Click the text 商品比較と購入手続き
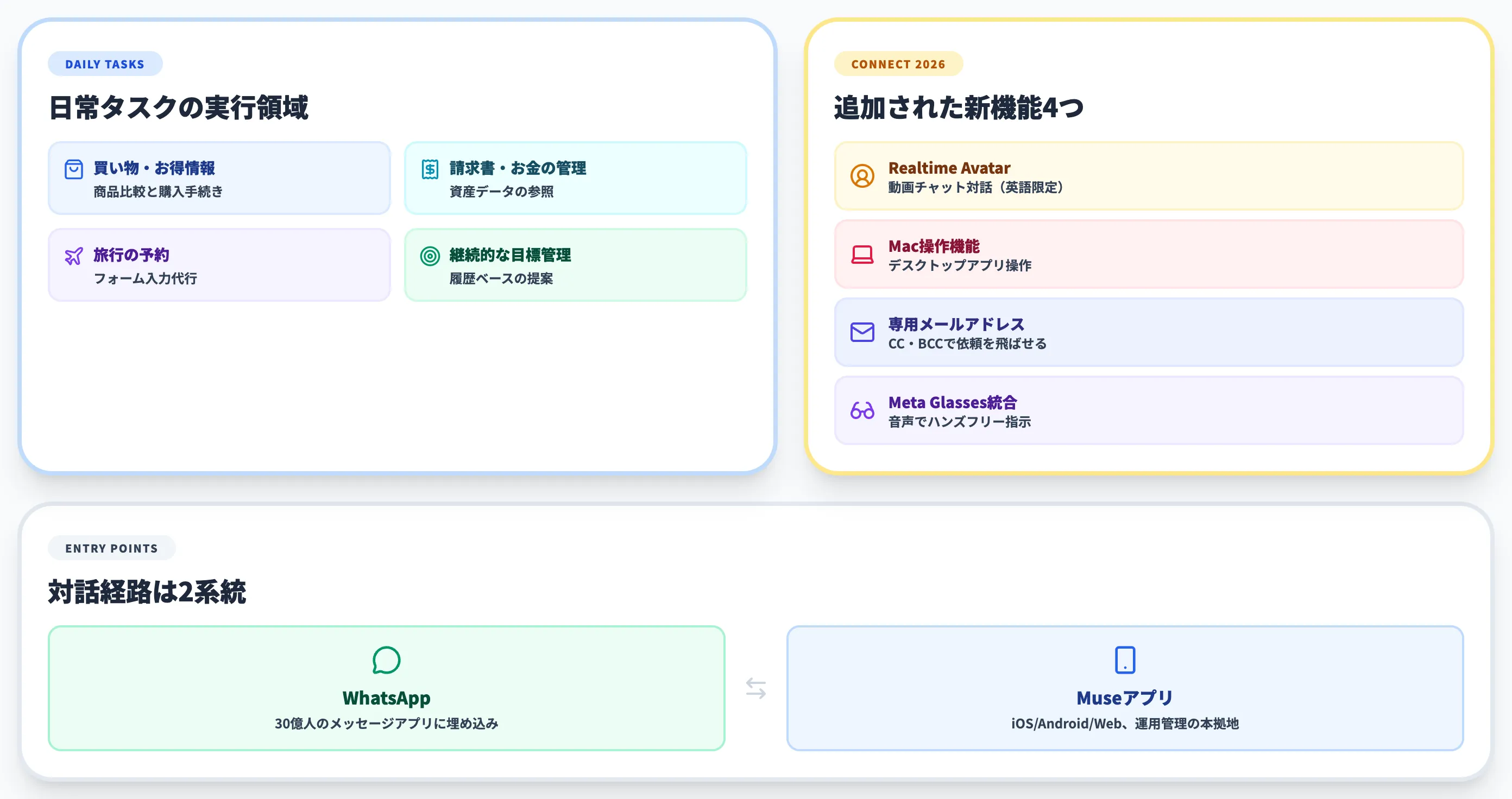The width and height of the screenshot is (1512, 799). click(159, 192)
